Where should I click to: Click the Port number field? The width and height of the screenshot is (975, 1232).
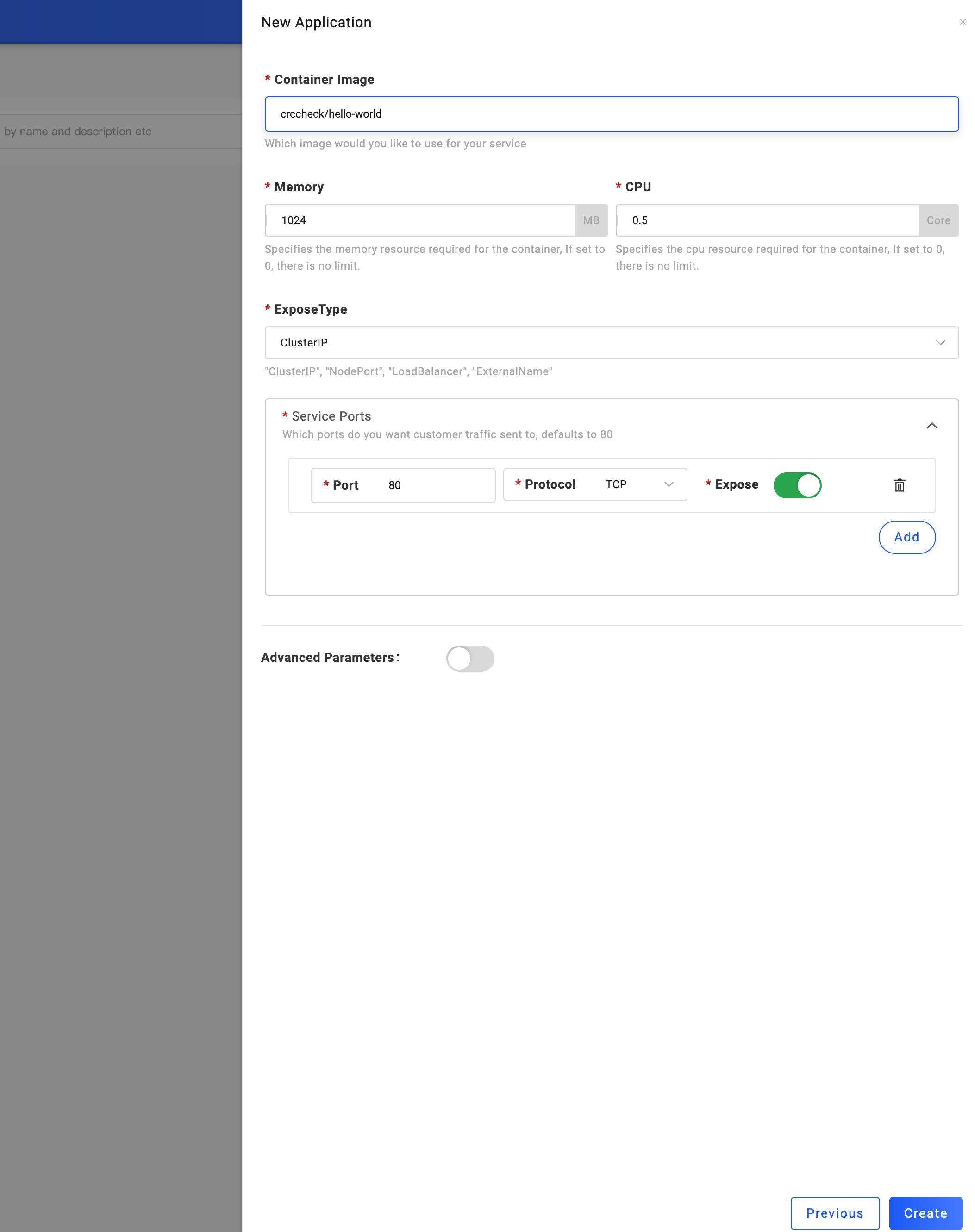[434, 485]
